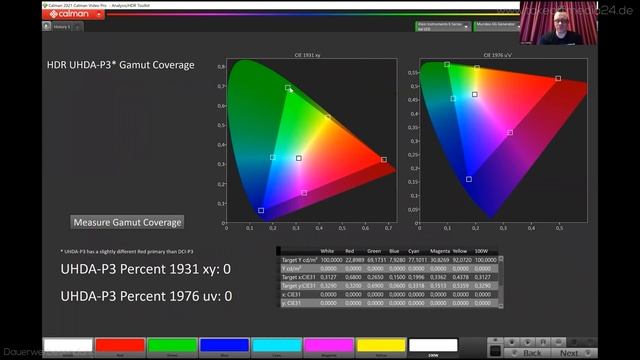
Task: Click the magenta target in CIE 1976 chart
Action: coord(510,133)
